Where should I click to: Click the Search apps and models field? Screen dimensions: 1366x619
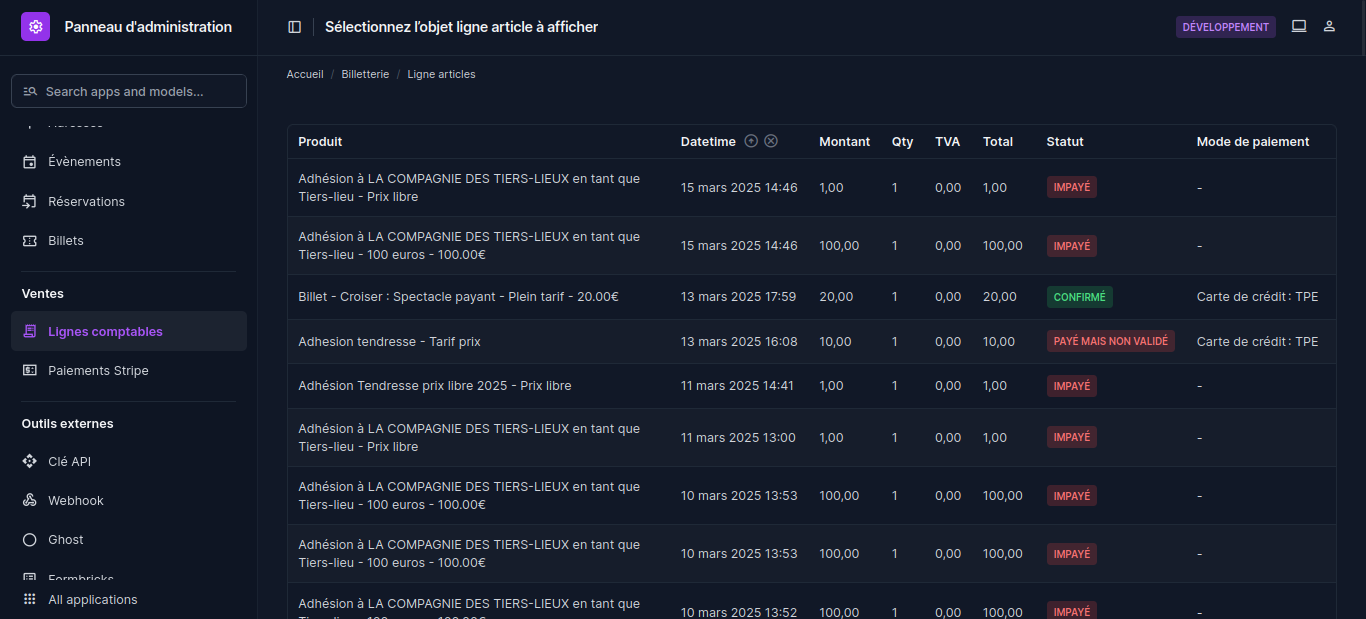pyautogui.click(x=129, y=91)
